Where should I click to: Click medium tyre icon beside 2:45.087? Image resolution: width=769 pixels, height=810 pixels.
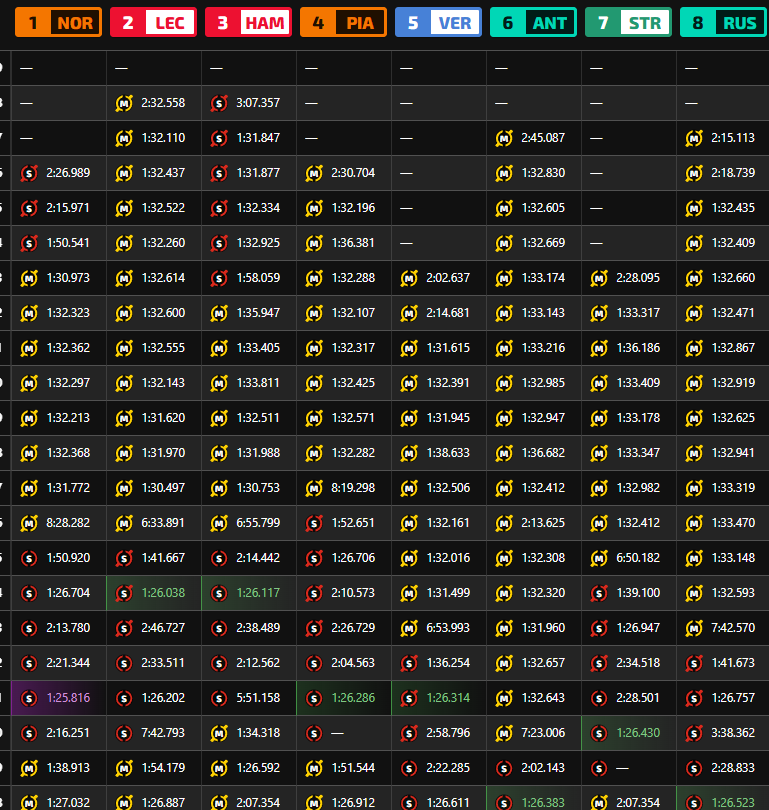pos(504,138)
